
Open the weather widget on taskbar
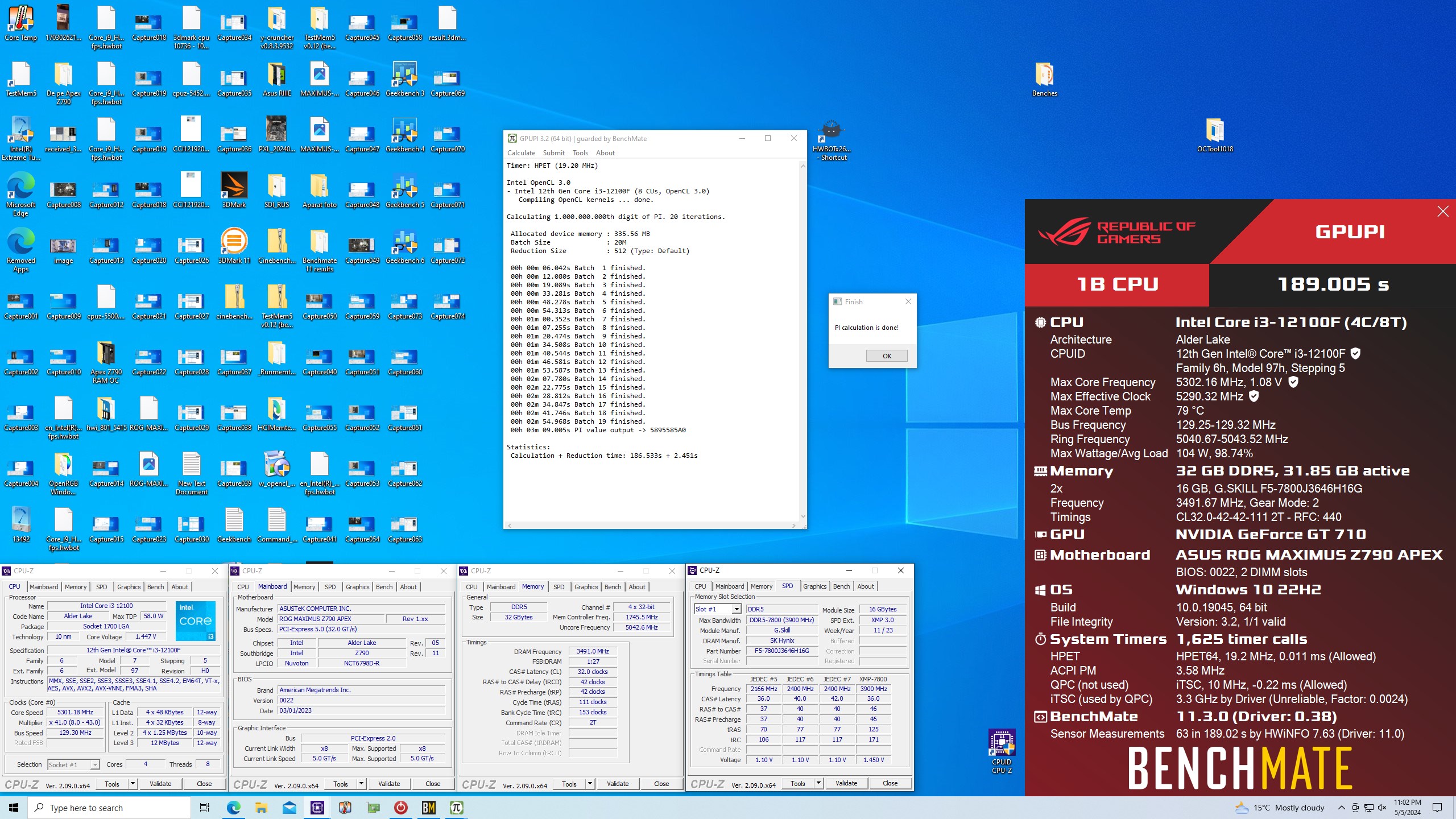click(x=1280, y=808)
